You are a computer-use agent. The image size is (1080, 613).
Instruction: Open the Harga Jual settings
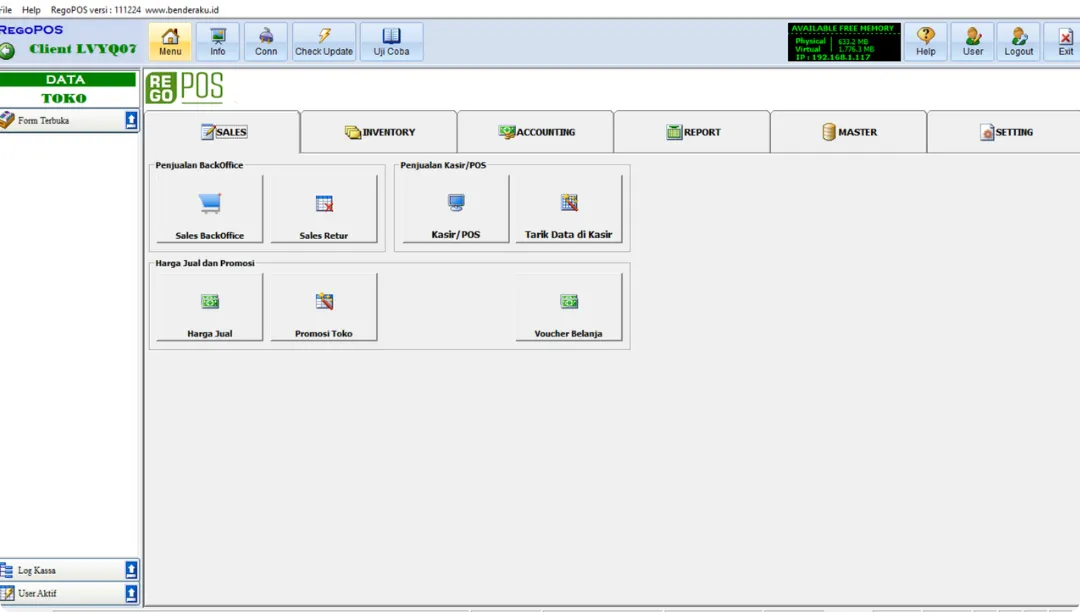210,307
